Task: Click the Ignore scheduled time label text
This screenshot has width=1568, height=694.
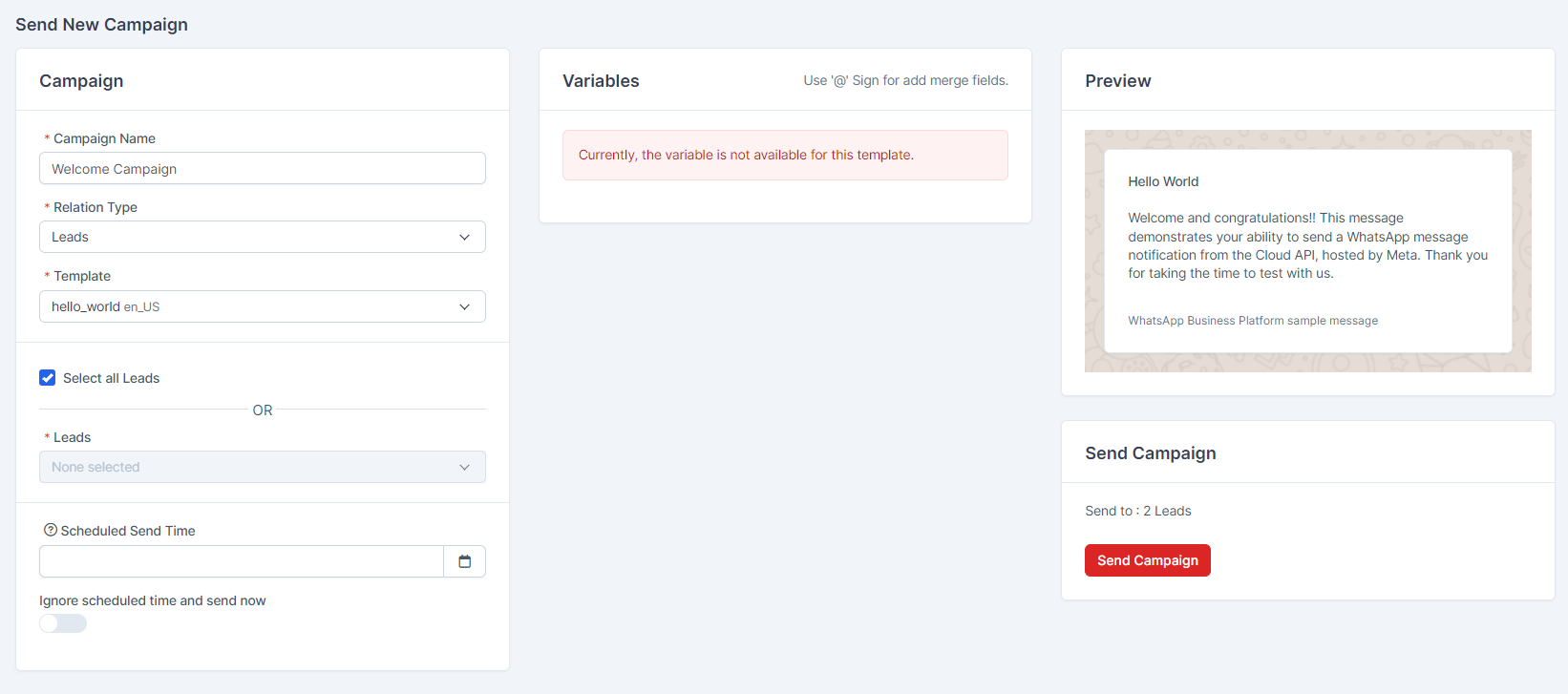Action: tap(152, 600)
